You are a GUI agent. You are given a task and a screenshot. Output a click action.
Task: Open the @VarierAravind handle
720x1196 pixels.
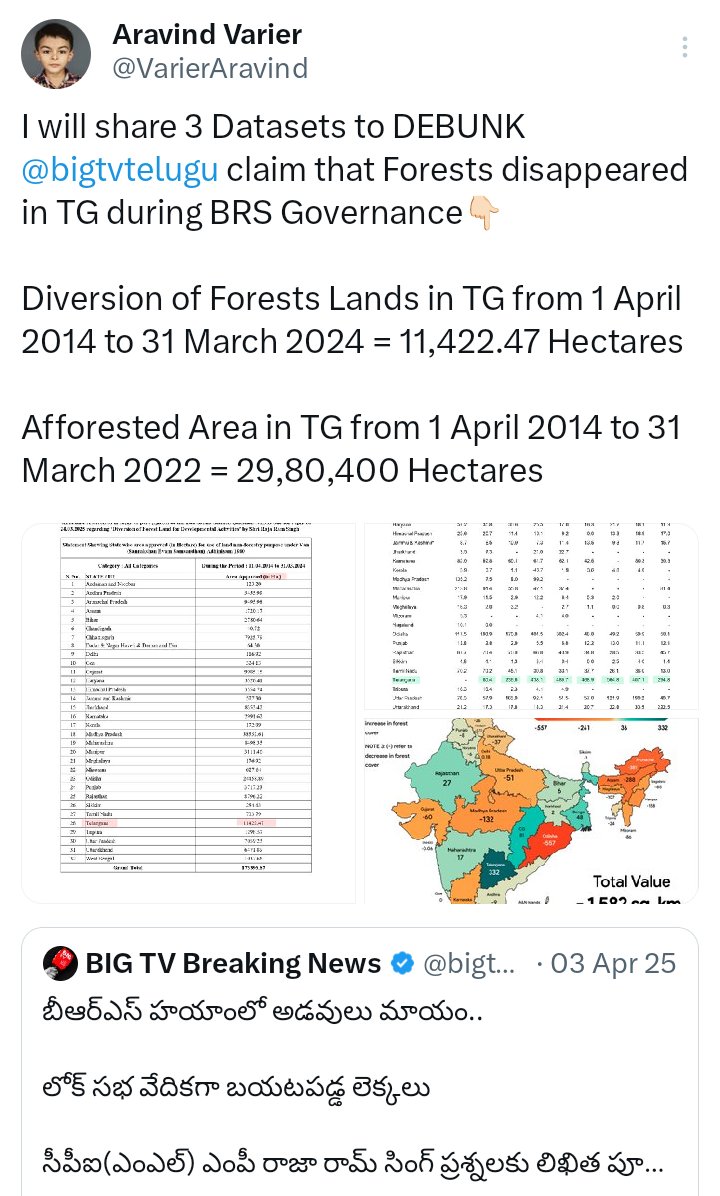[x=210, y=68]
